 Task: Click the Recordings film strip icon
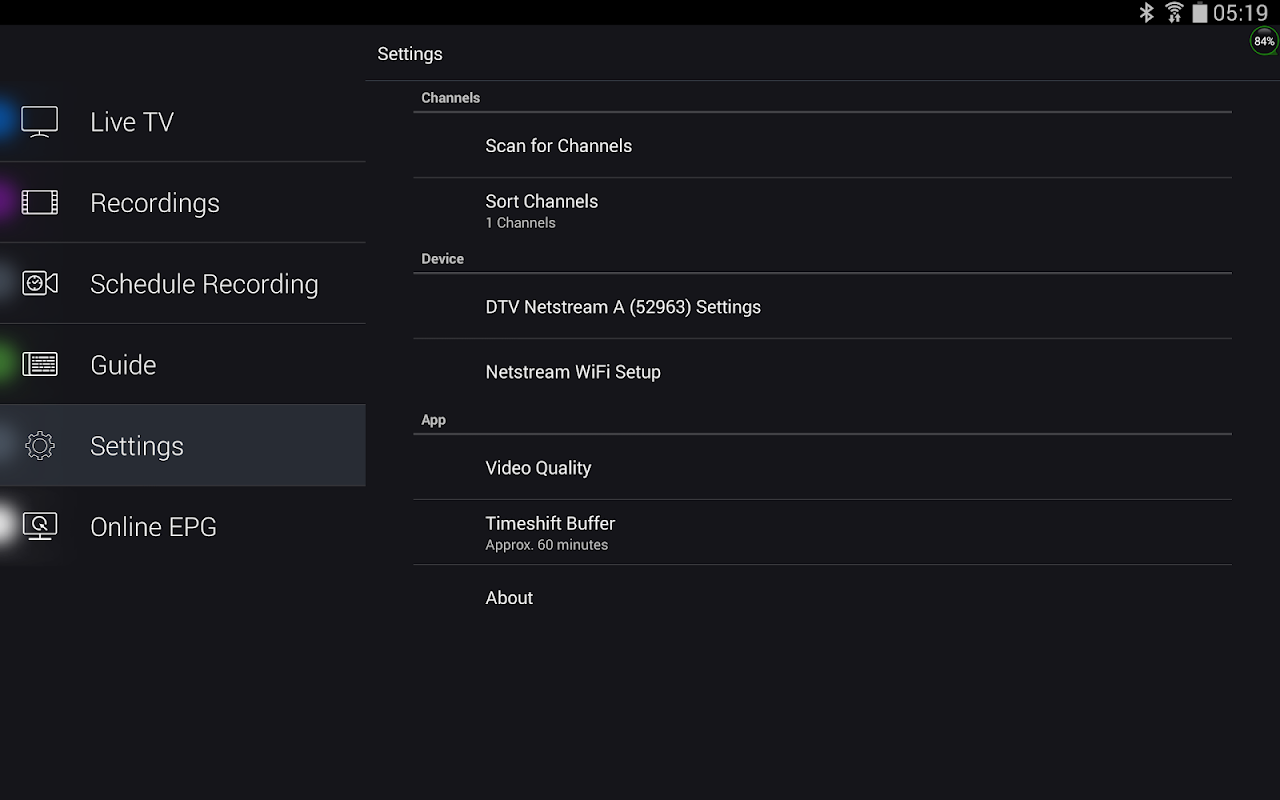click(x=40, y=203)
